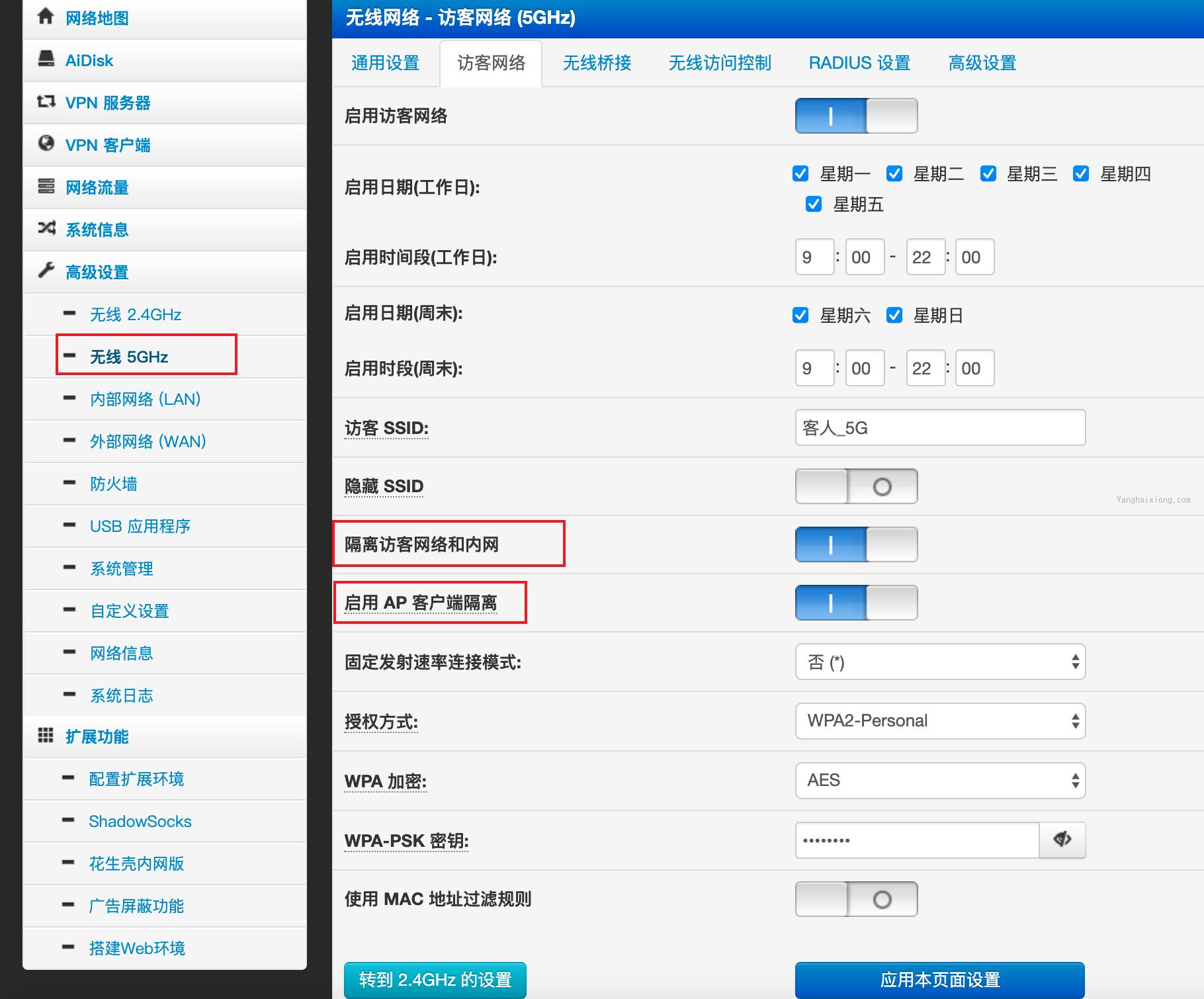Click the 隐藏 SSID label

[384, 486]
